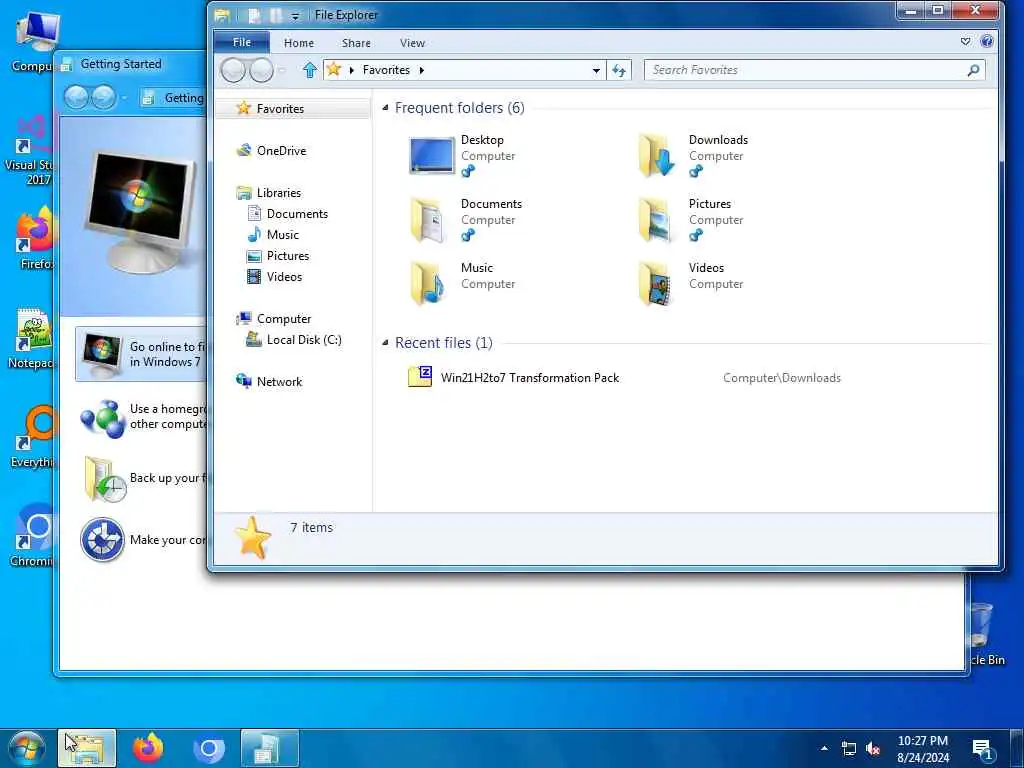This screenshot has width=1024, height=768.
Task: Open the address bar history dropdown
Action: pos(596,70)
